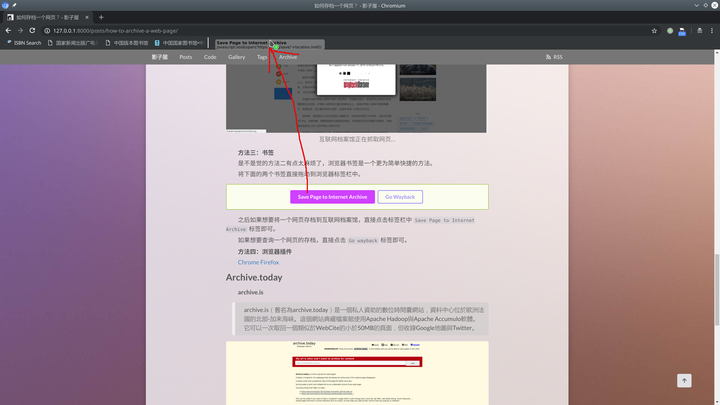Click the Go Wayback button

(400, 197)
